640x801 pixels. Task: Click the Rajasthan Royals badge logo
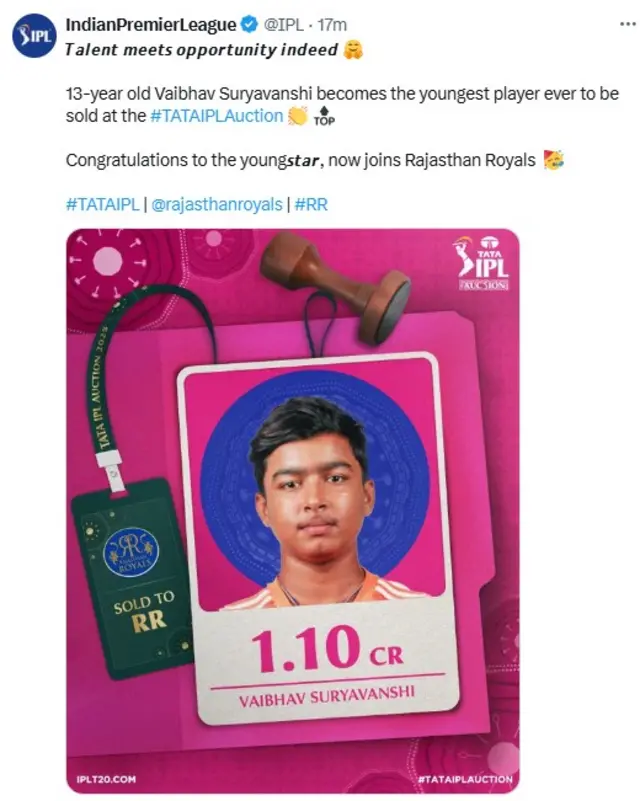[x=131, y=552]
